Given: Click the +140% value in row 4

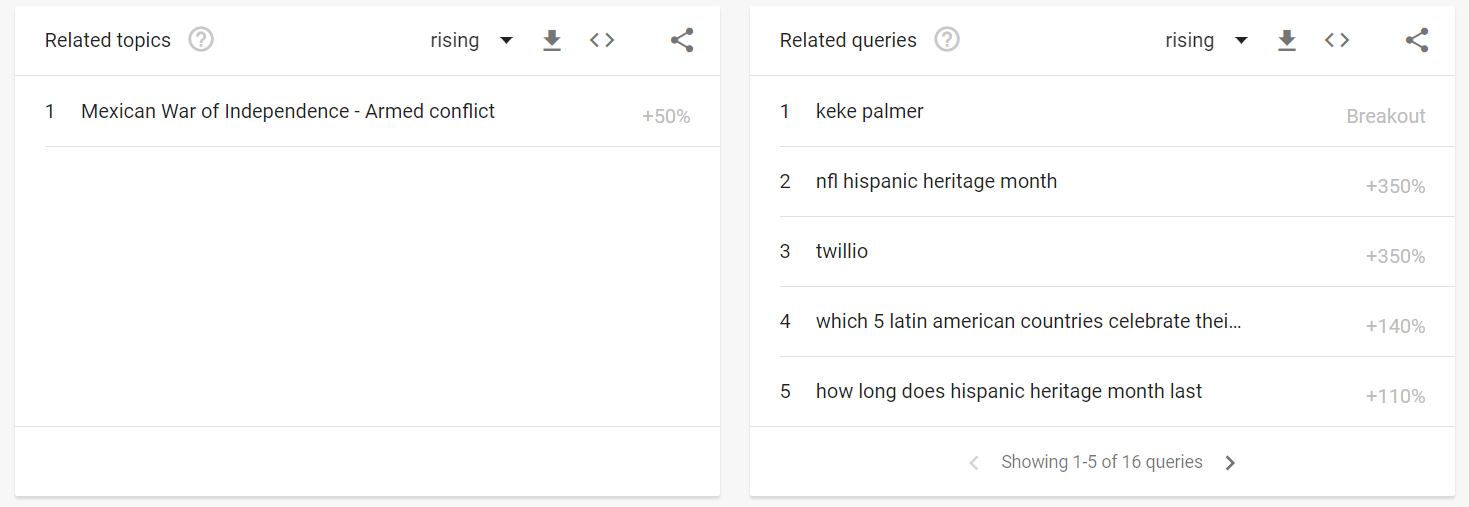Looking at the screenshot, I should [x=1395, y=326].
